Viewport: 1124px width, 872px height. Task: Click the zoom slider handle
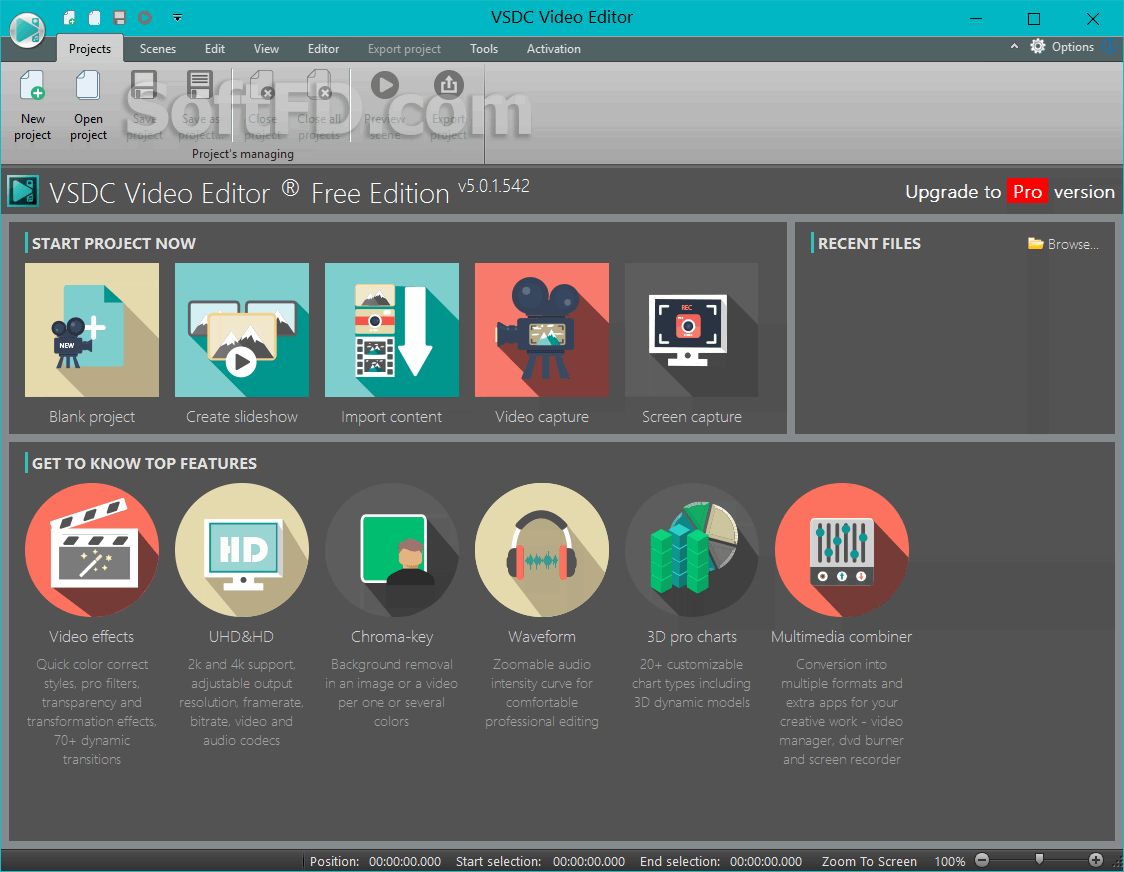tap(1039, 859)
